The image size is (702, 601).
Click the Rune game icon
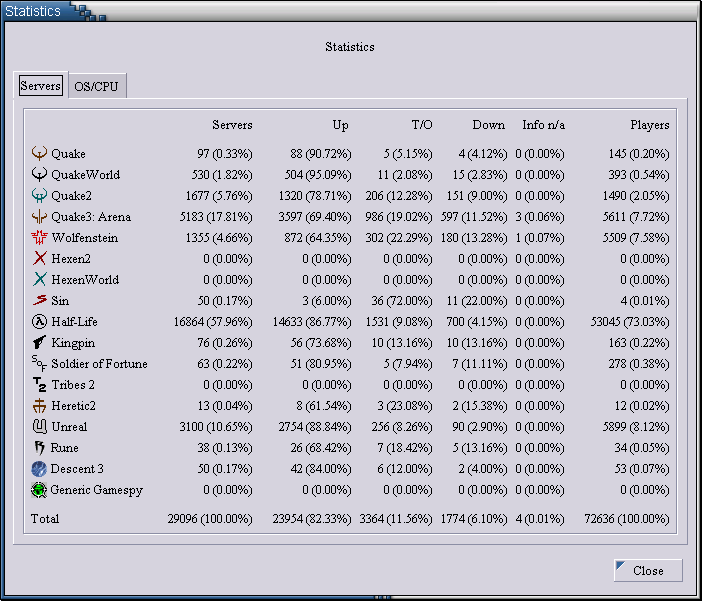(x=39, y=447)
